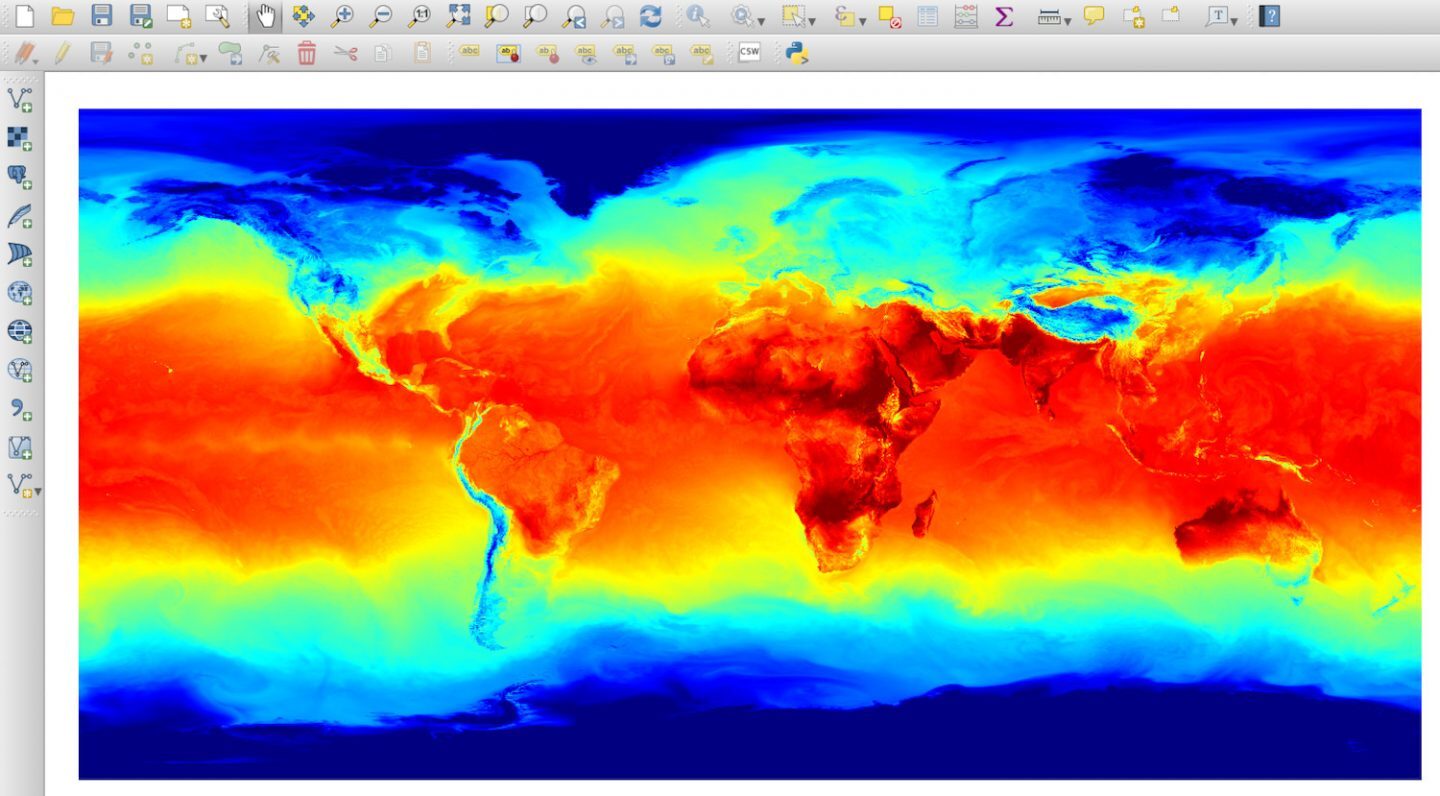Add an MSSQL spatial layer
The height and width of the screenshot is (796, 1440).
[x=20, y=254]
